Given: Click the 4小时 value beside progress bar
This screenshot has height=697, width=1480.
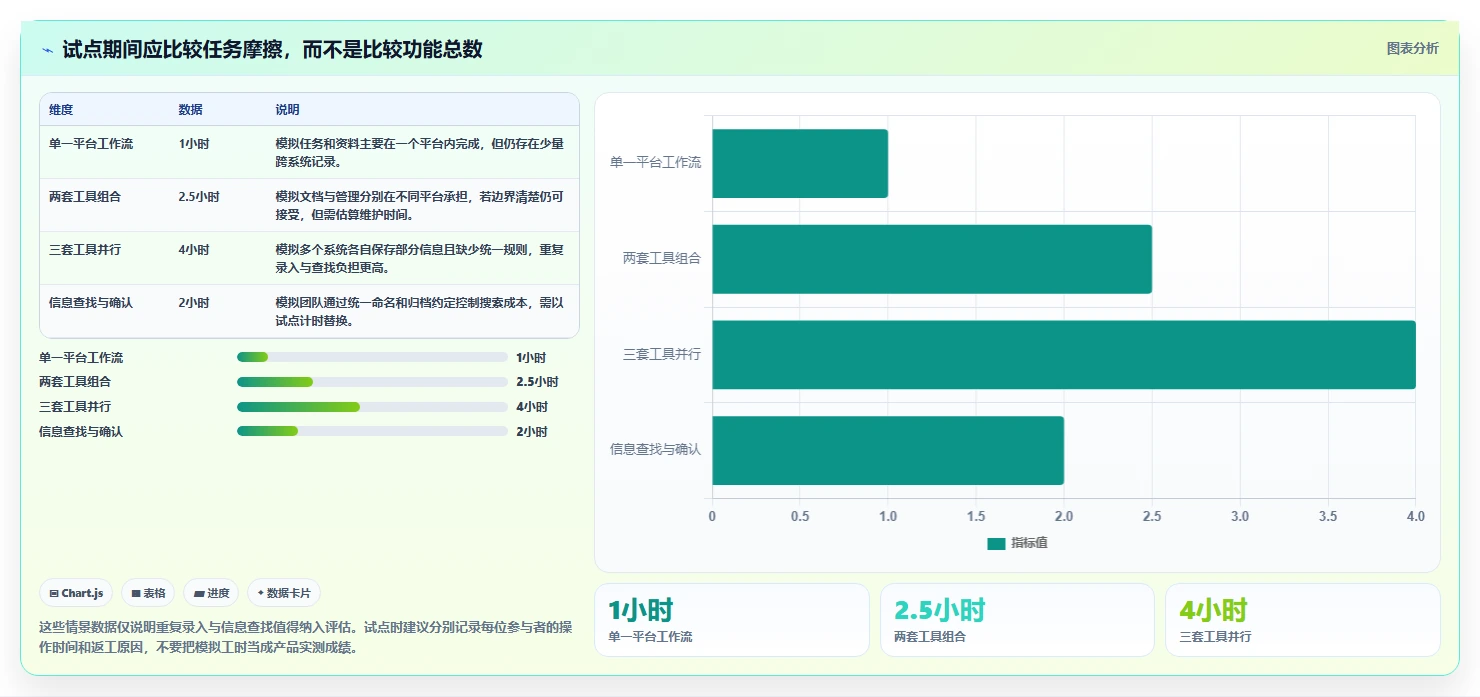Looking at the screenshot, I should coord(532,407).
